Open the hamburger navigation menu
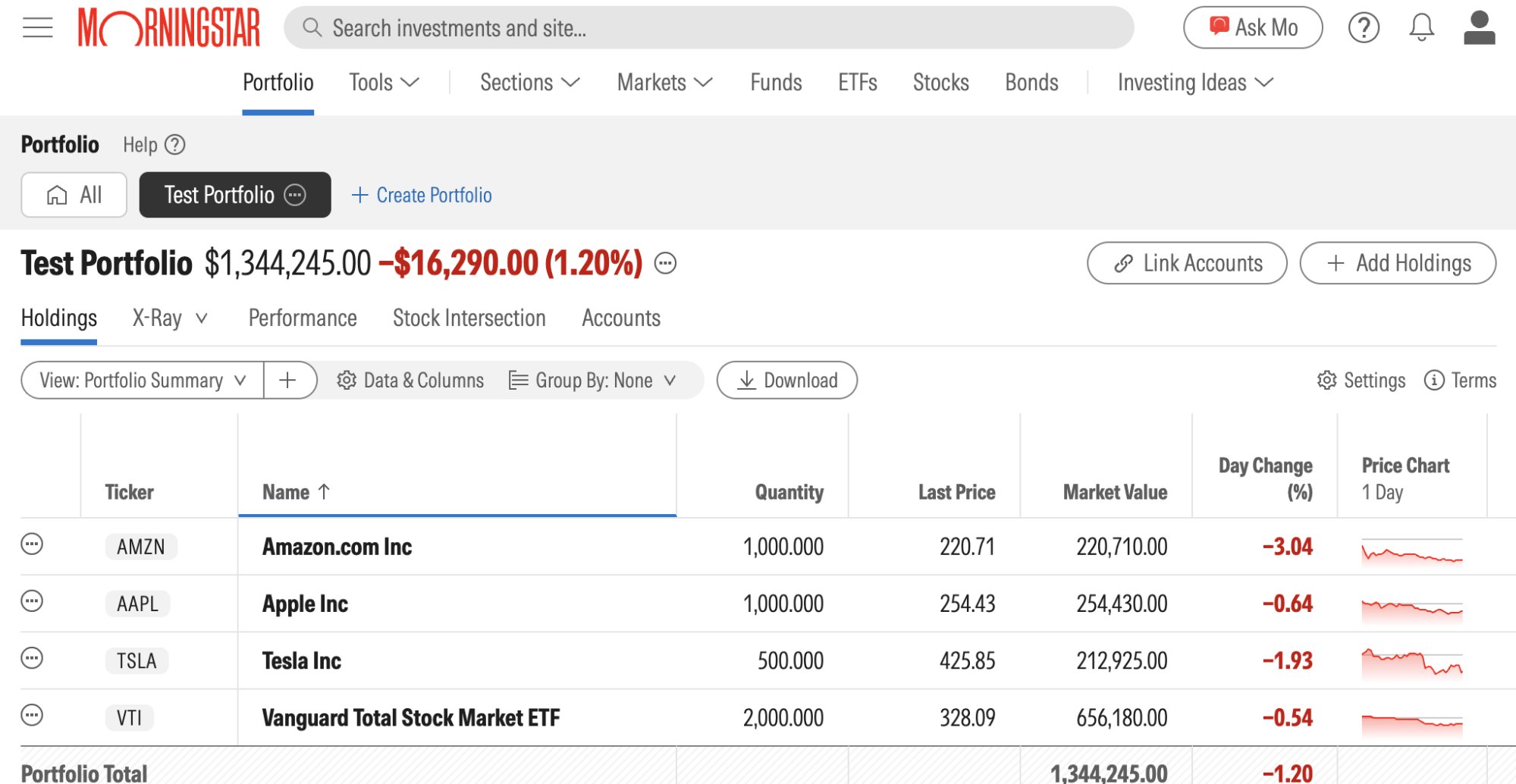This screenshot has height=784, width=1516. click(37, 28)
